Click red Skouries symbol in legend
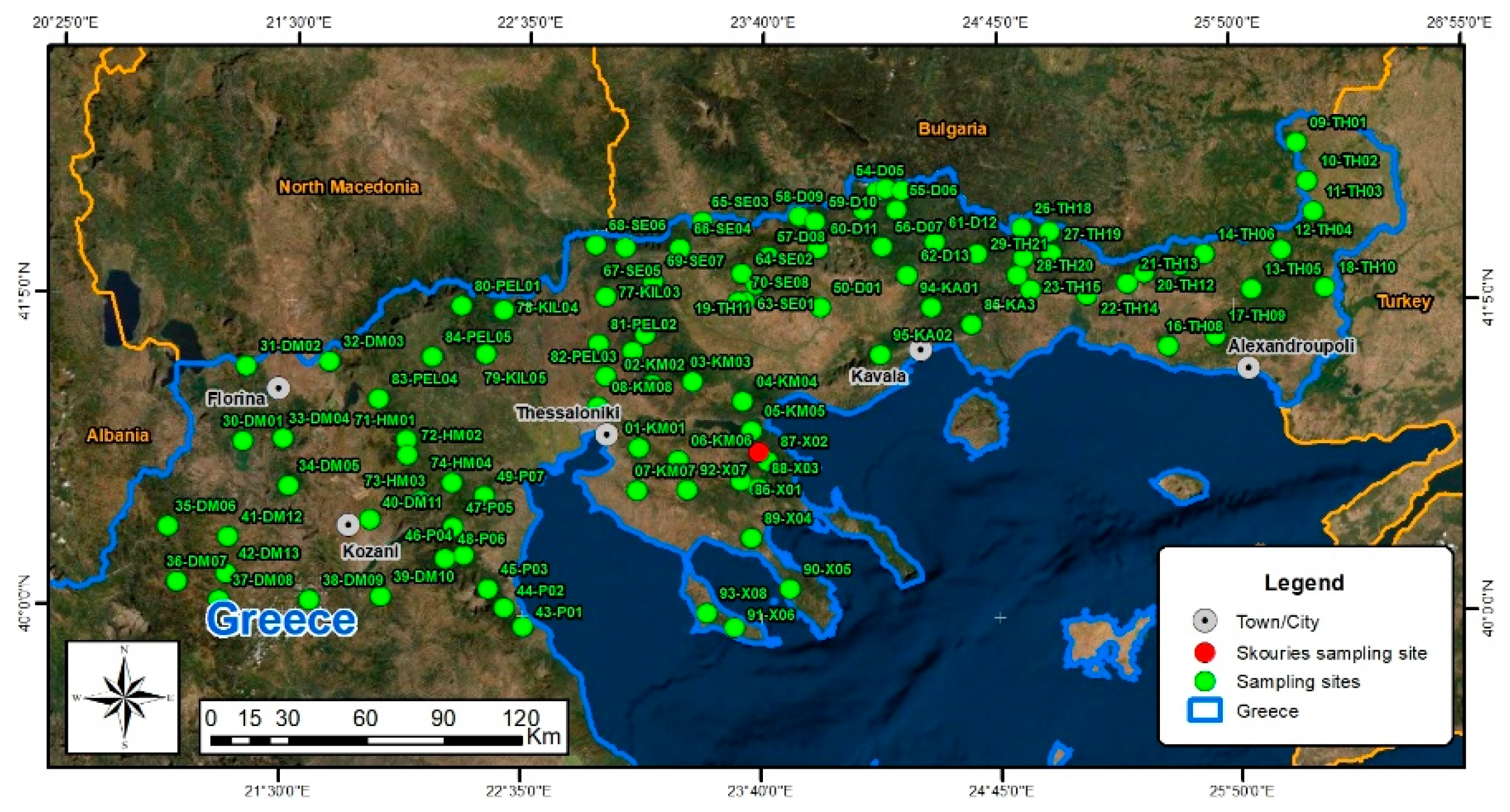This screenshot has height=812, width=1510. [1204, 652]
